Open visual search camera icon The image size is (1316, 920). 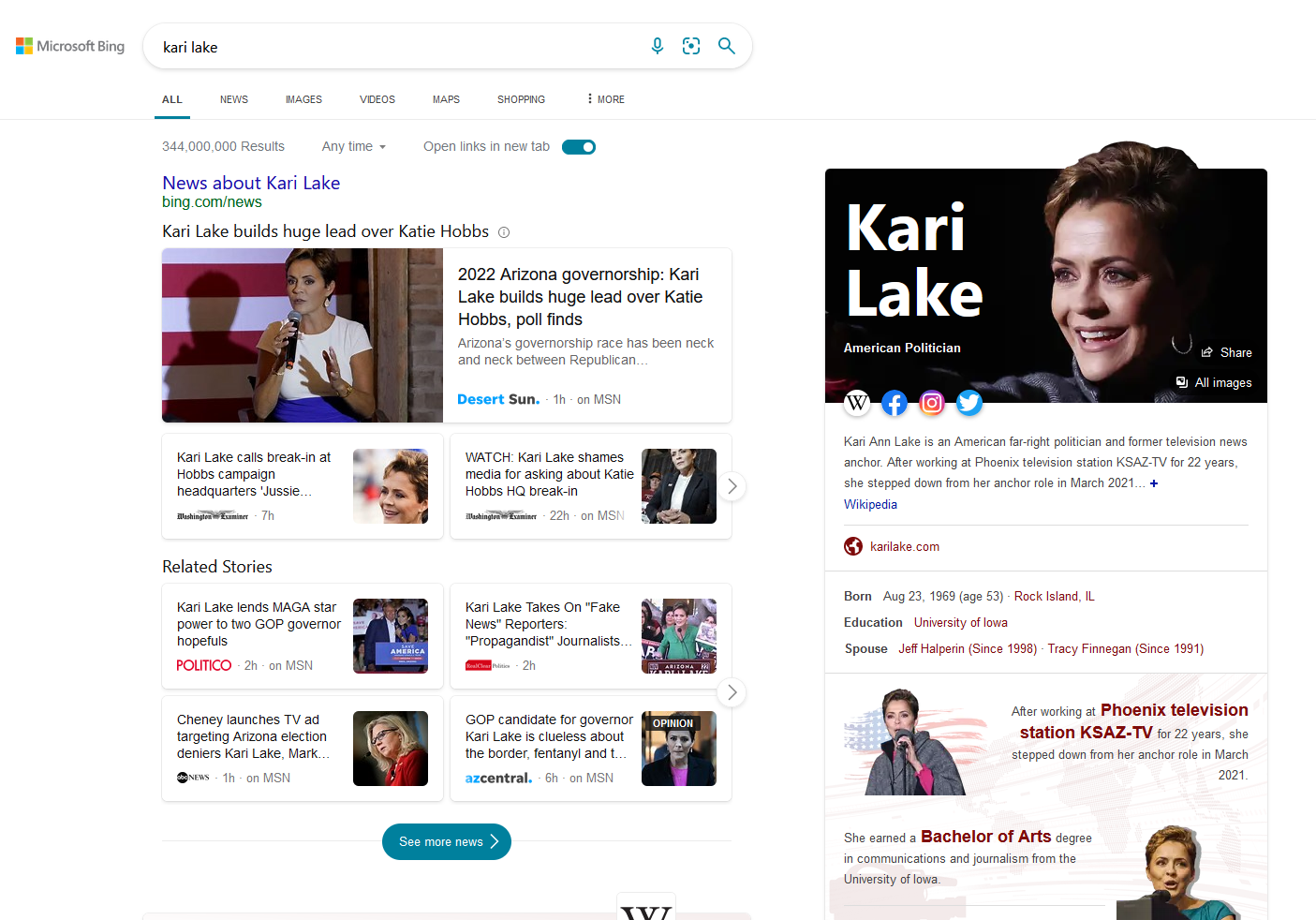click(691, 46)
